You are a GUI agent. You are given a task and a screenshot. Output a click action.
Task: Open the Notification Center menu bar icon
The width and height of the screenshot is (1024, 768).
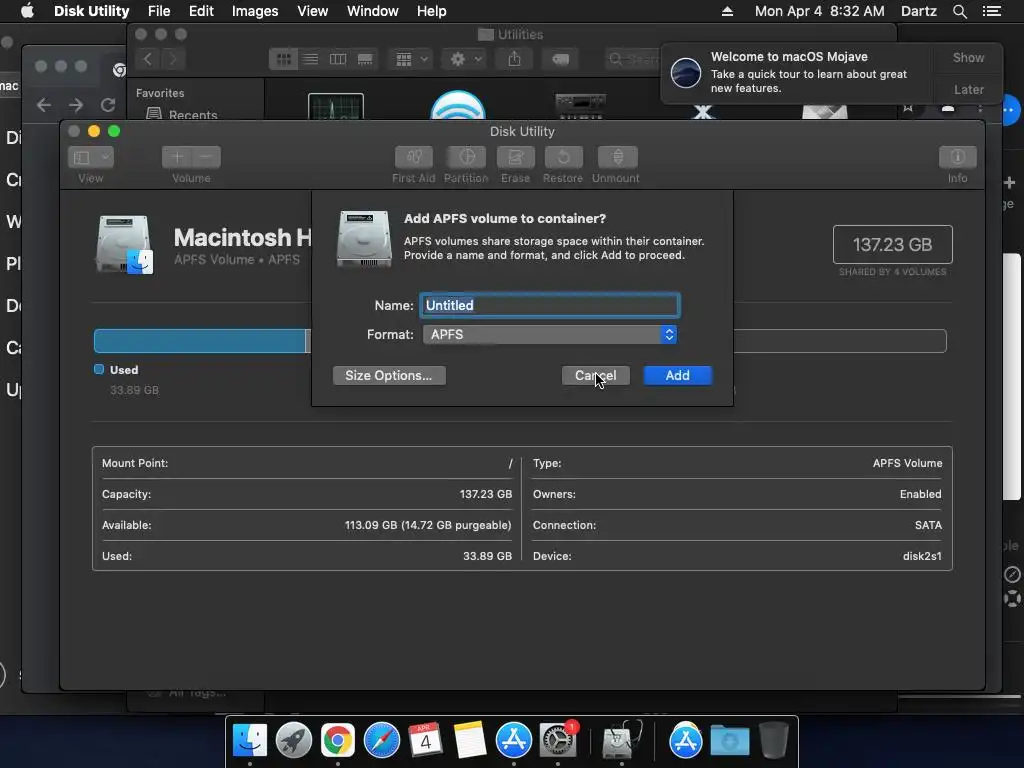click(991, 11)
